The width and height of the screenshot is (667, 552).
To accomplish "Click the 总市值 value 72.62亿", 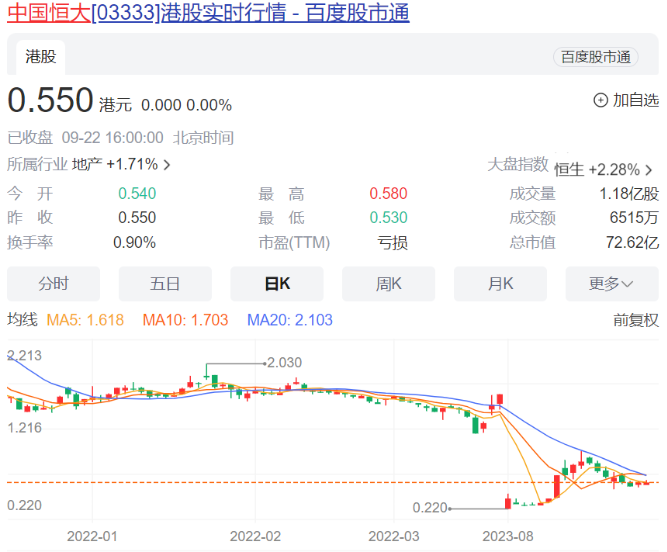I will (633, 242).
